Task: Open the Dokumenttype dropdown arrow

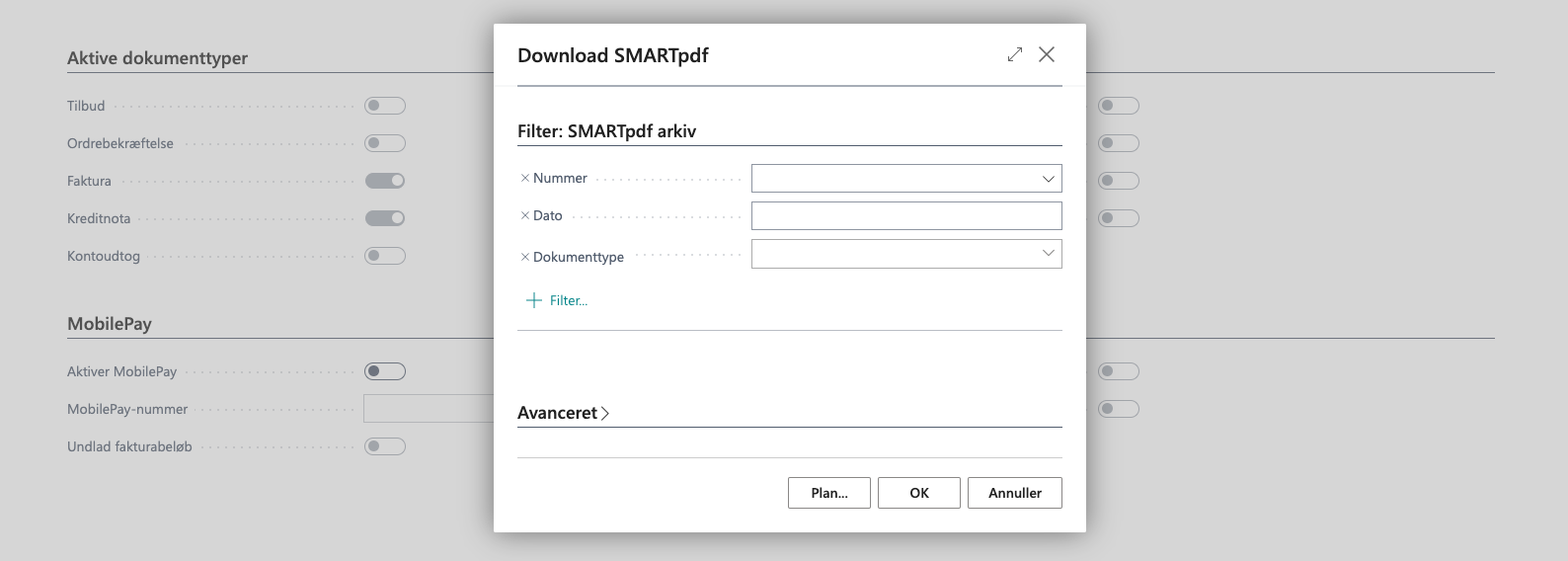Action: [1049, 254]
